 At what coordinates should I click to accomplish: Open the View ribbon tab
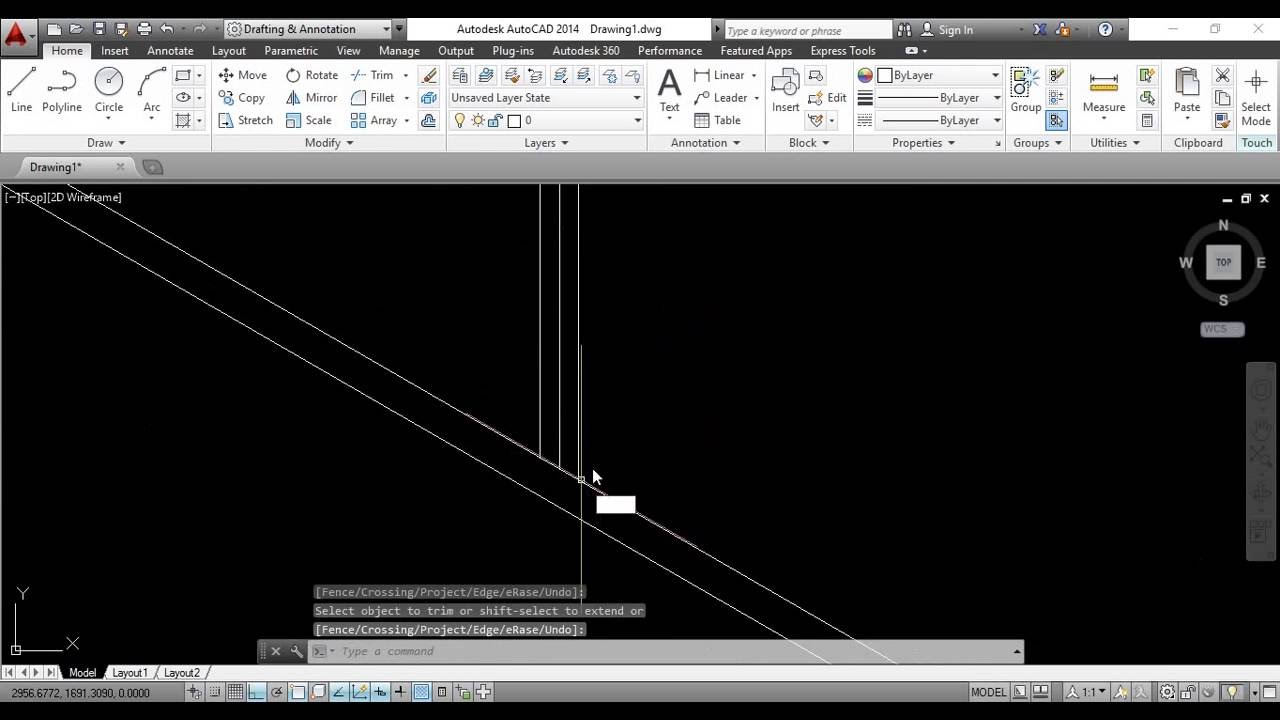click(x=348, y=51)
